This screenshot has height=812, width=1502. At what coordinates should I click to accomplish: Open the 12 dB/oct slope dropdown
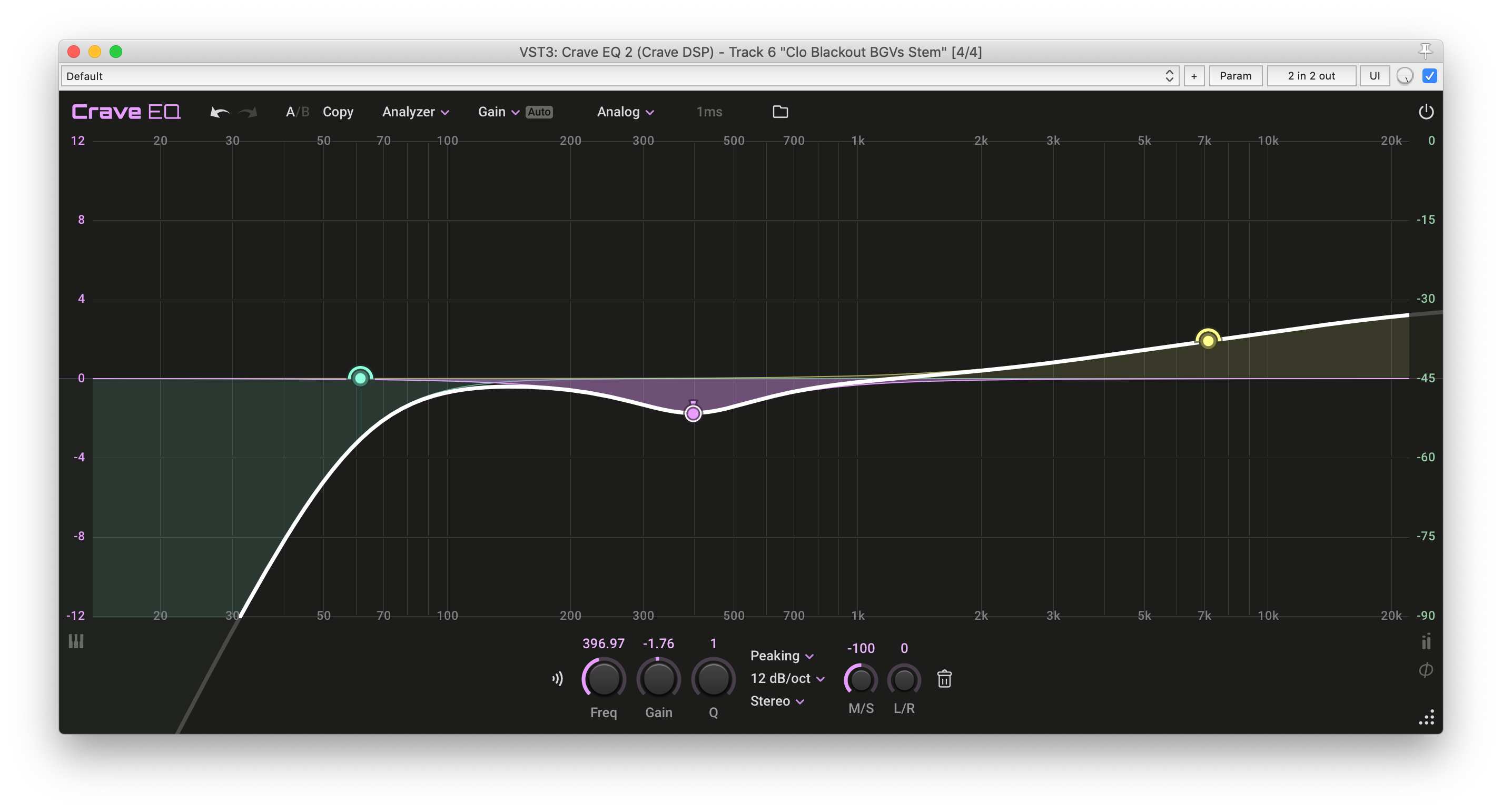pos(787,679)
